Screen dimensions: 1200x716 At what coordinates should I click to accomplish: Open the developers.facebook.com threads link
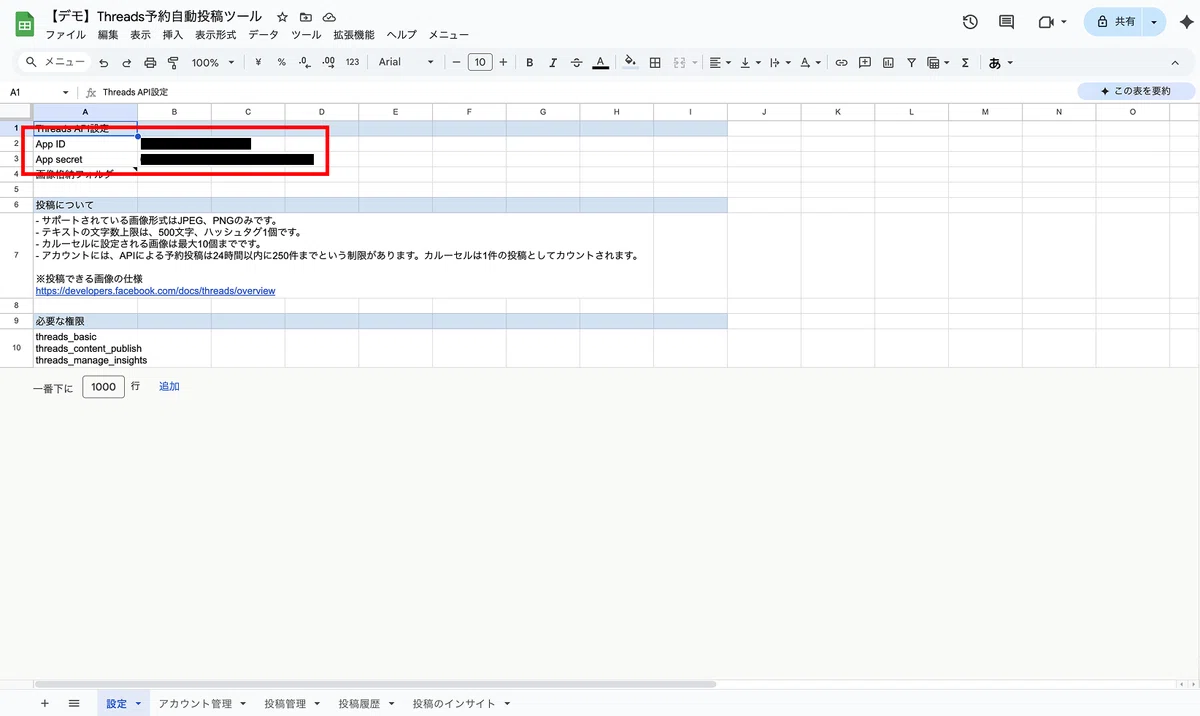[155, 291]
